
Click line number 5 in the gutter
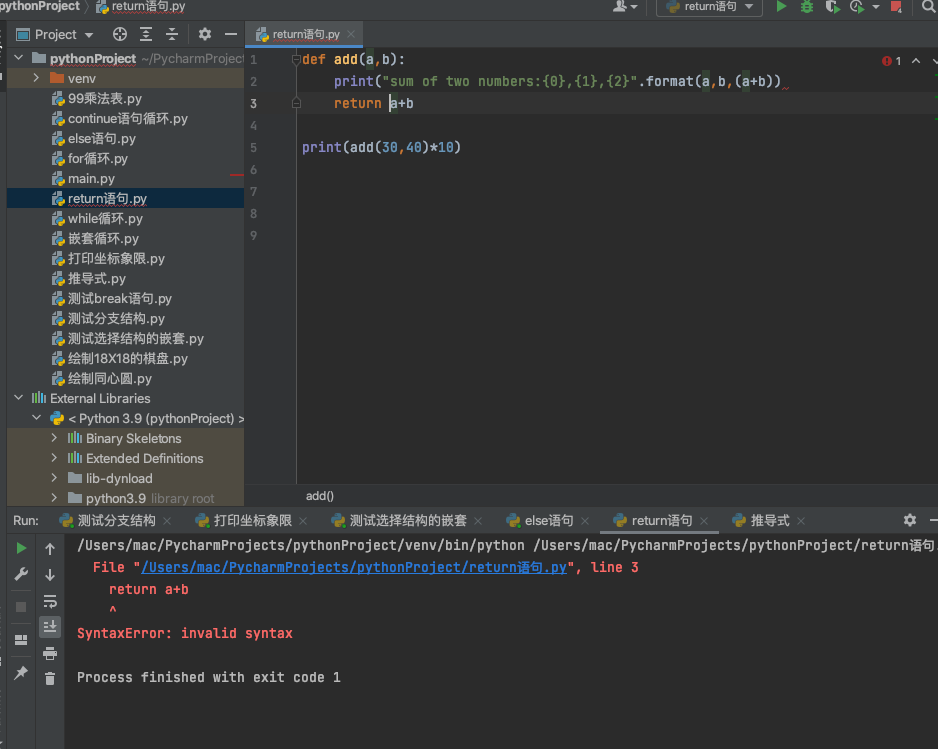[254, 148]
